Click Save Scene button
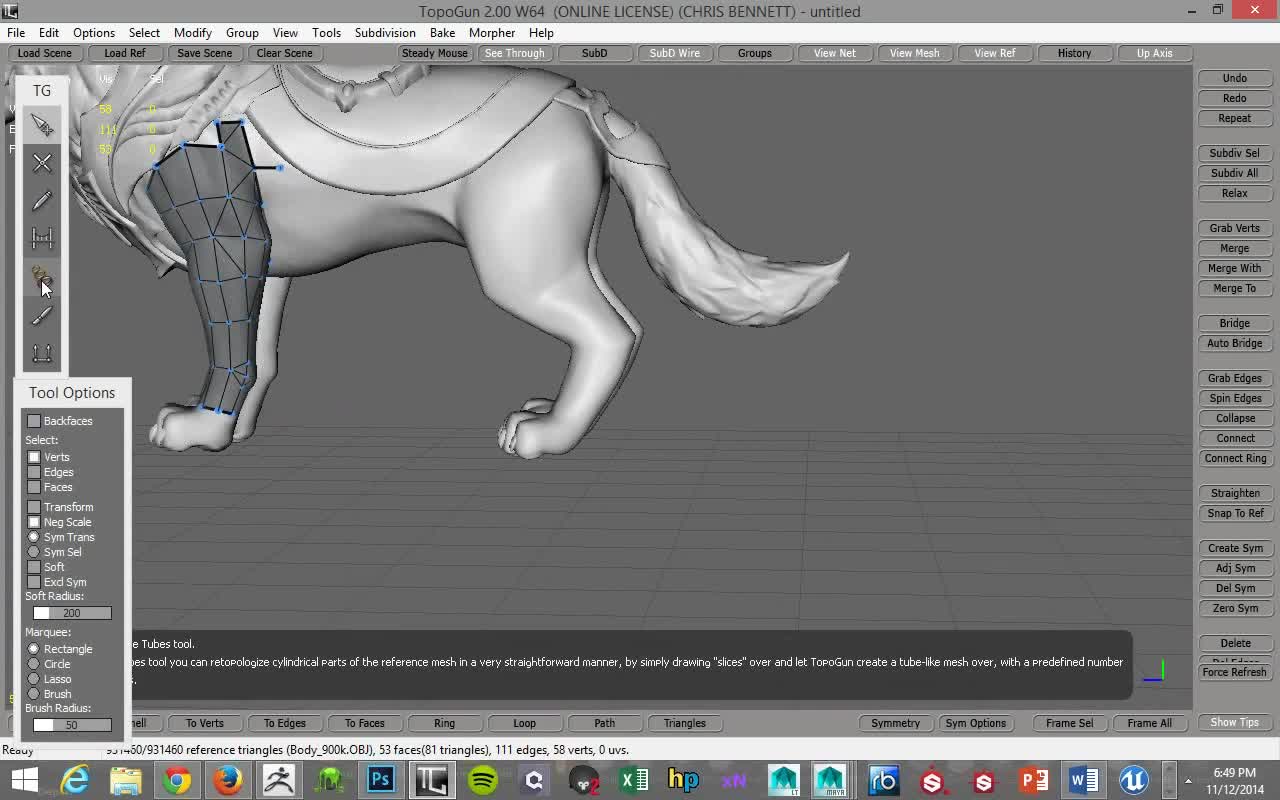1280x800 pixels. (205, 53)
